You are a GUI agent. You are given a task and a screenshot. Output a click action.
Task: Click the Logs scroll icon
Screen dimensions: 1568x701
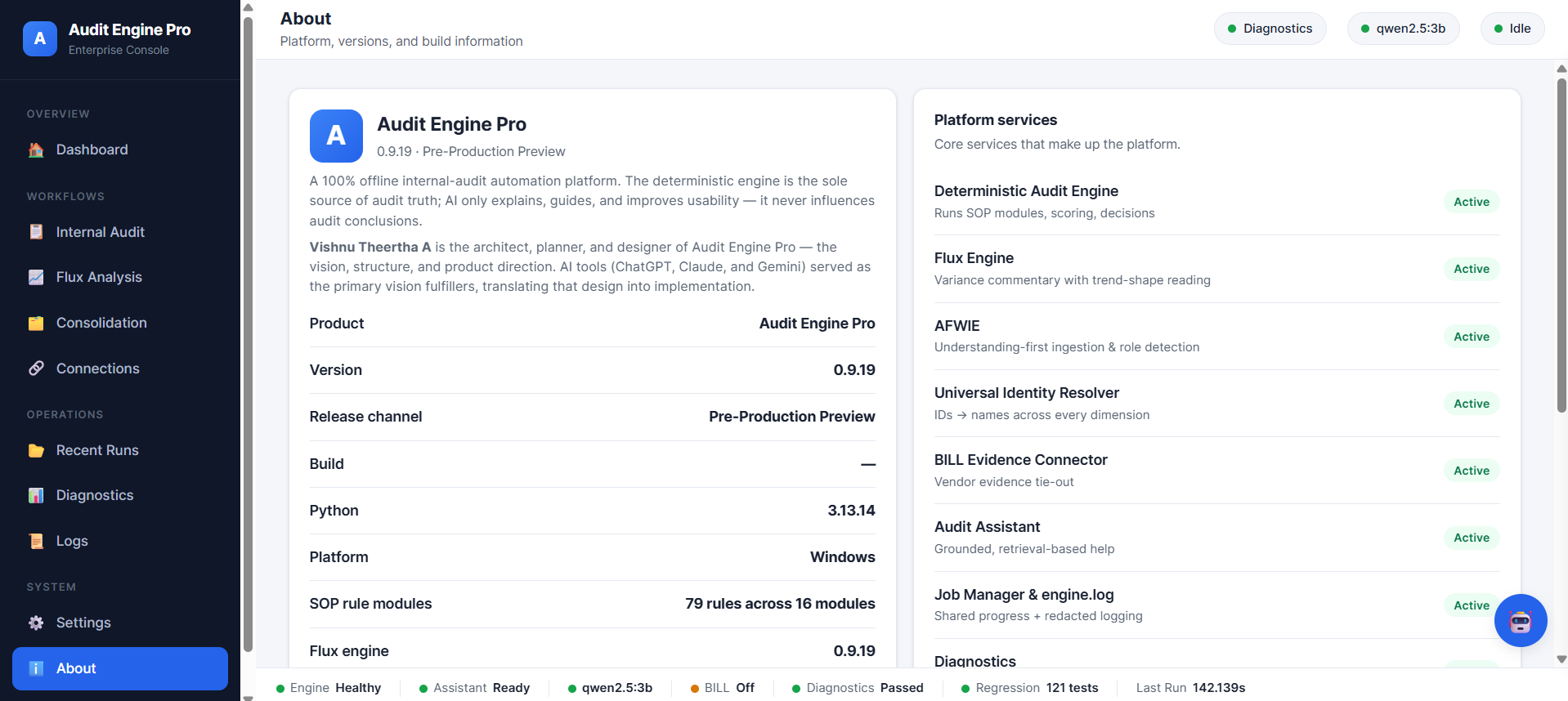36,541
